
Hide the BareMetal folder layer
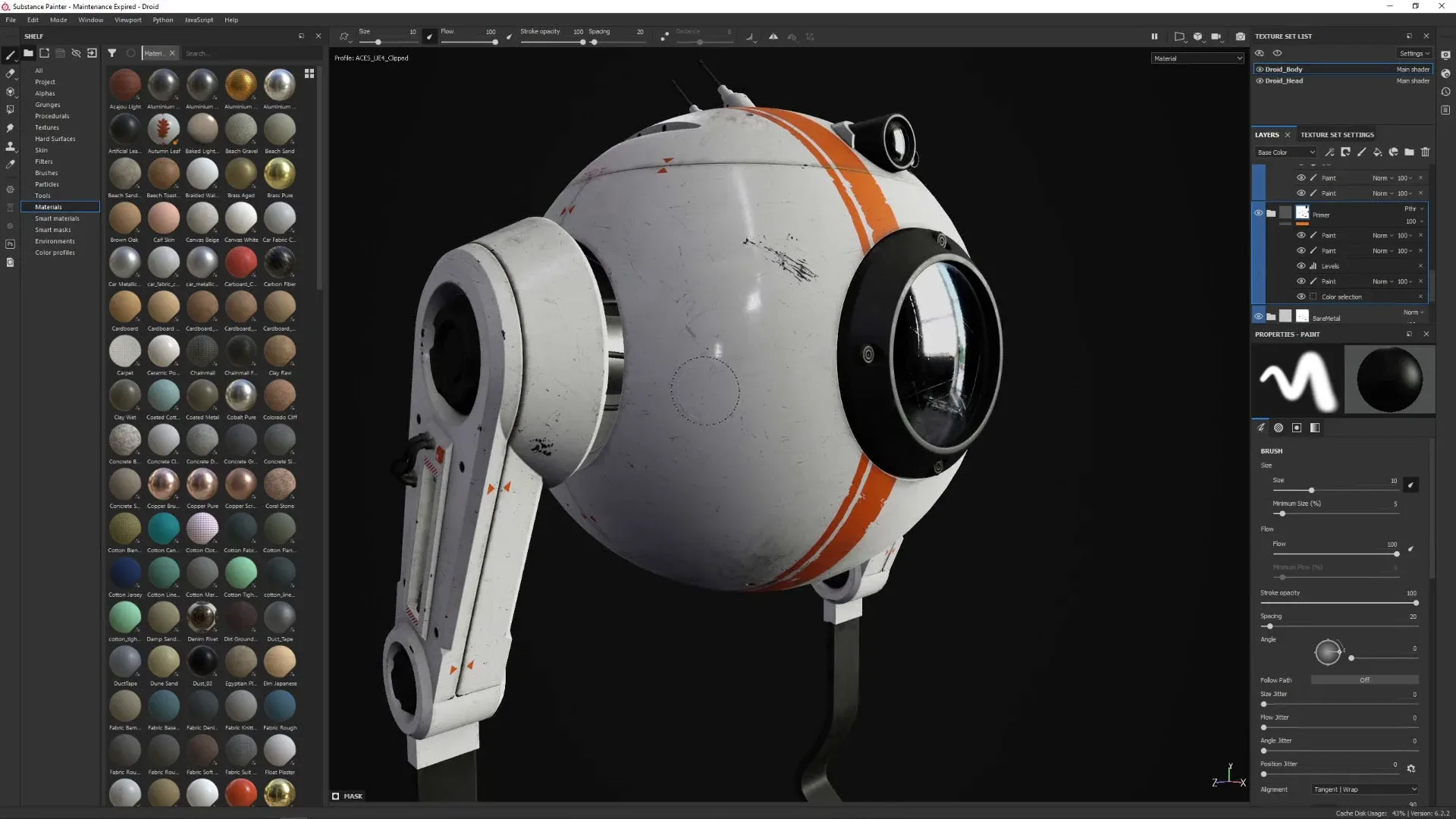click(1258, 316)
